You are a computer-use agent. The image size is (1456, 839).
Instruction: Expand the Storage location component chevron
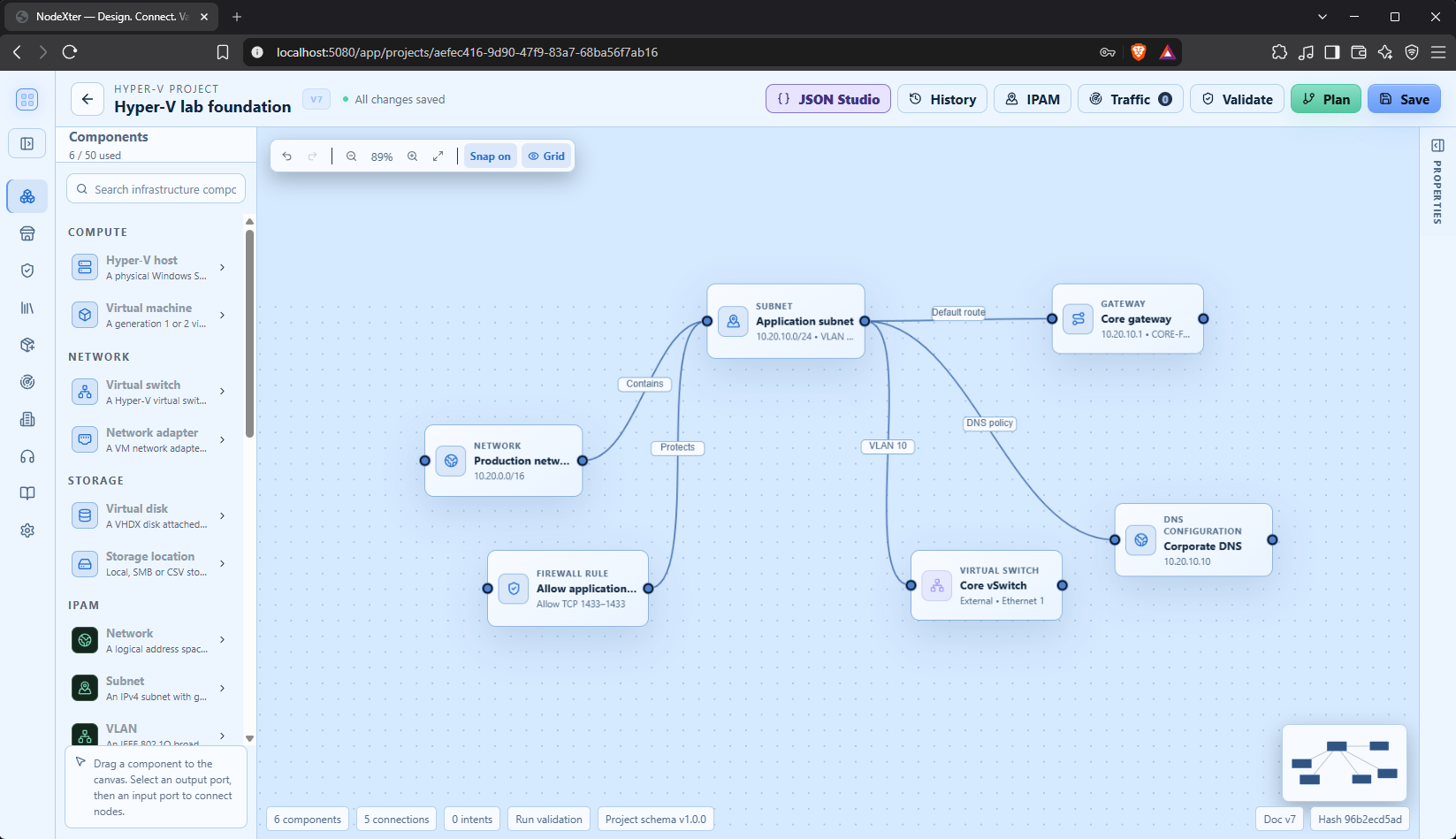(x=222, y=564)
